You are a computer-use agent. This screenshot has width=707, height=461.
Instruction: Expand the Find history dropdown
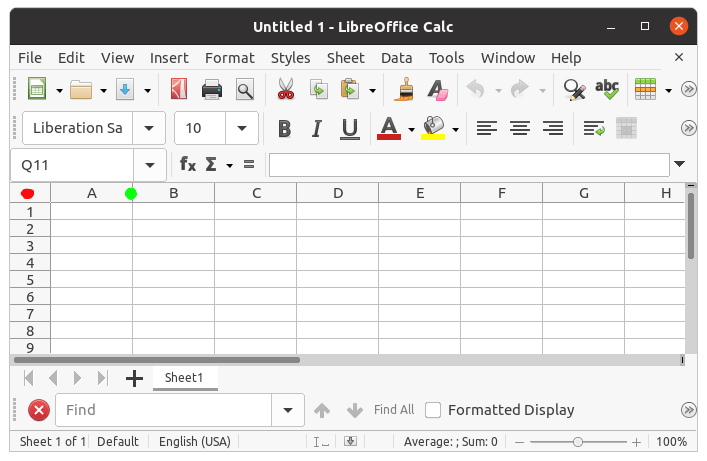pyautogui.click(x=288, y=410)
